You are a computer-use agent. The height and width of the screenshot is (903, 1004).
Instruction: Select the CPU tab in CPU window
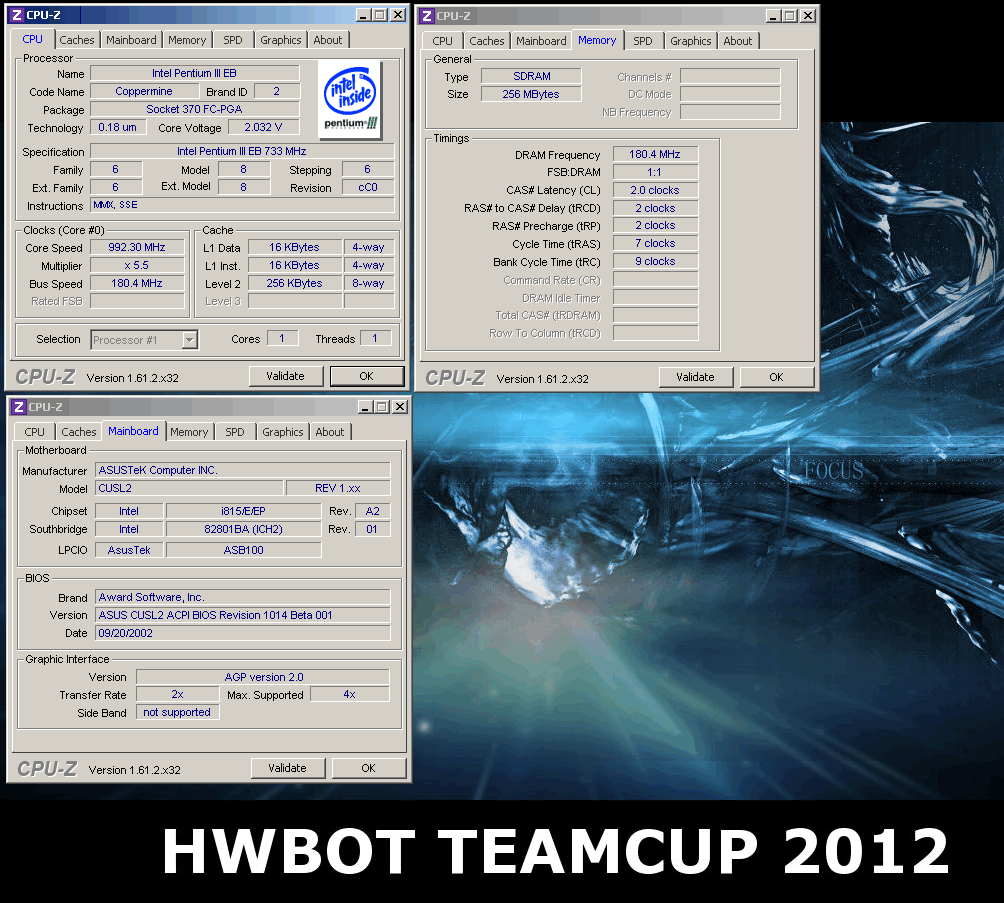tap(33, 39)
